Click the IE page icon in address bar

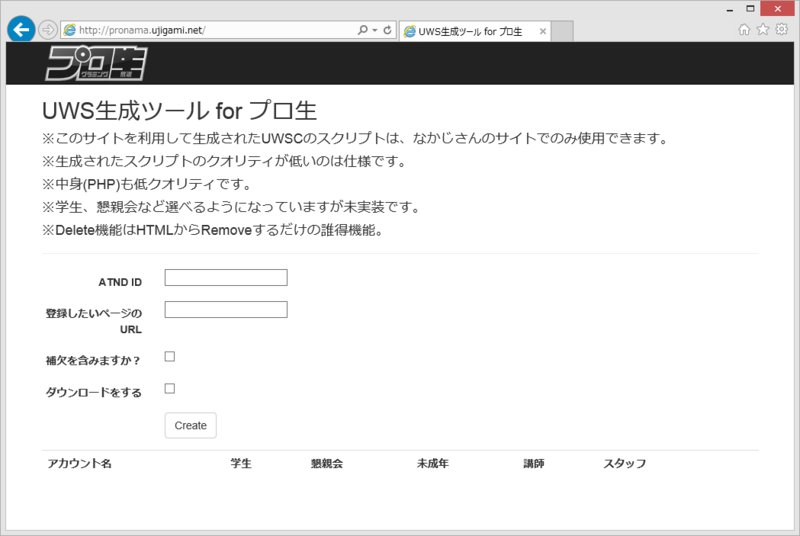pyautogui.click(x=69, y=30)
